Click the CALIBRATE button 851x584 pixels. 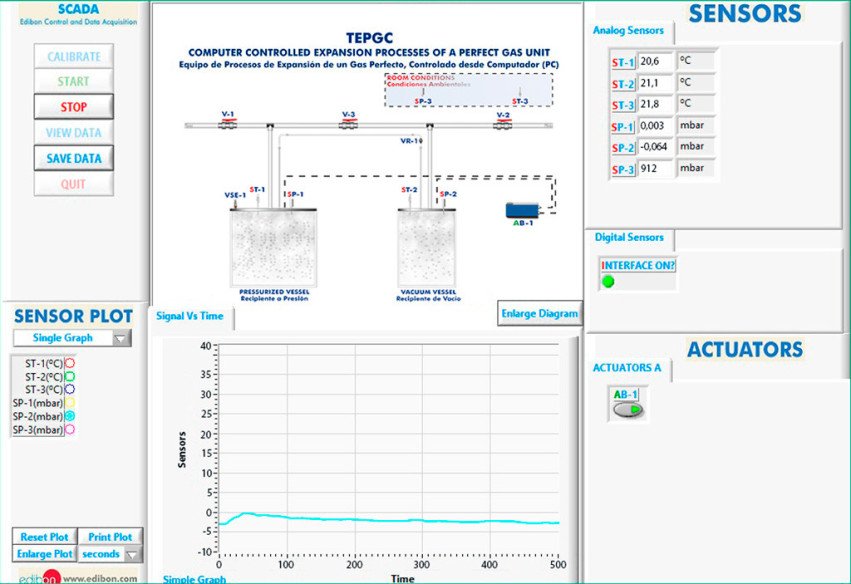coord(74,56)
